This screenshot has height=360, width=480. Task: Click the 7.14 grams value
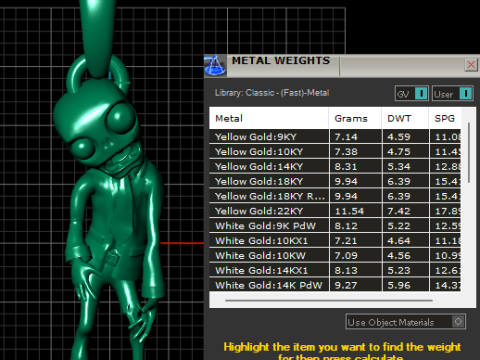(346, 137)
